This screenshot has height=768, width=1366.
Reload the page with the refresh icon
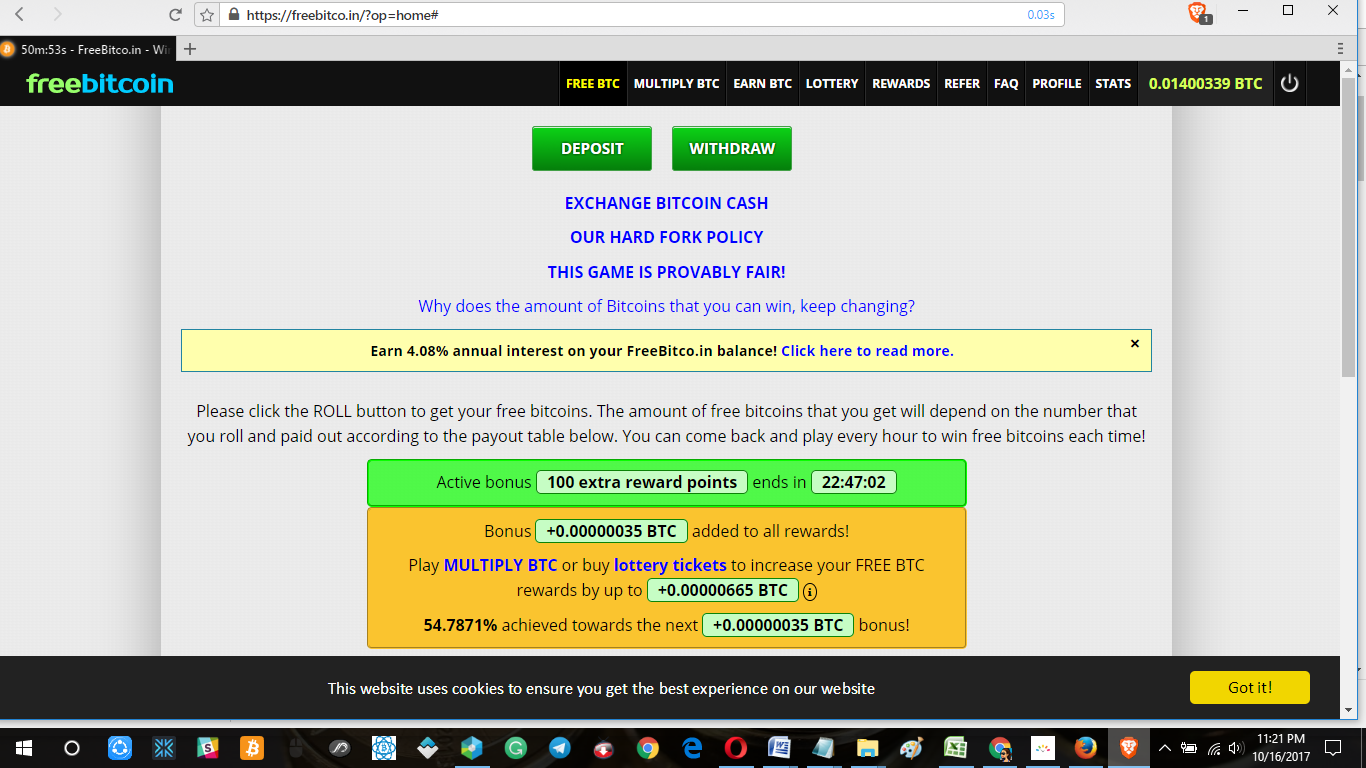pos(175,15)
